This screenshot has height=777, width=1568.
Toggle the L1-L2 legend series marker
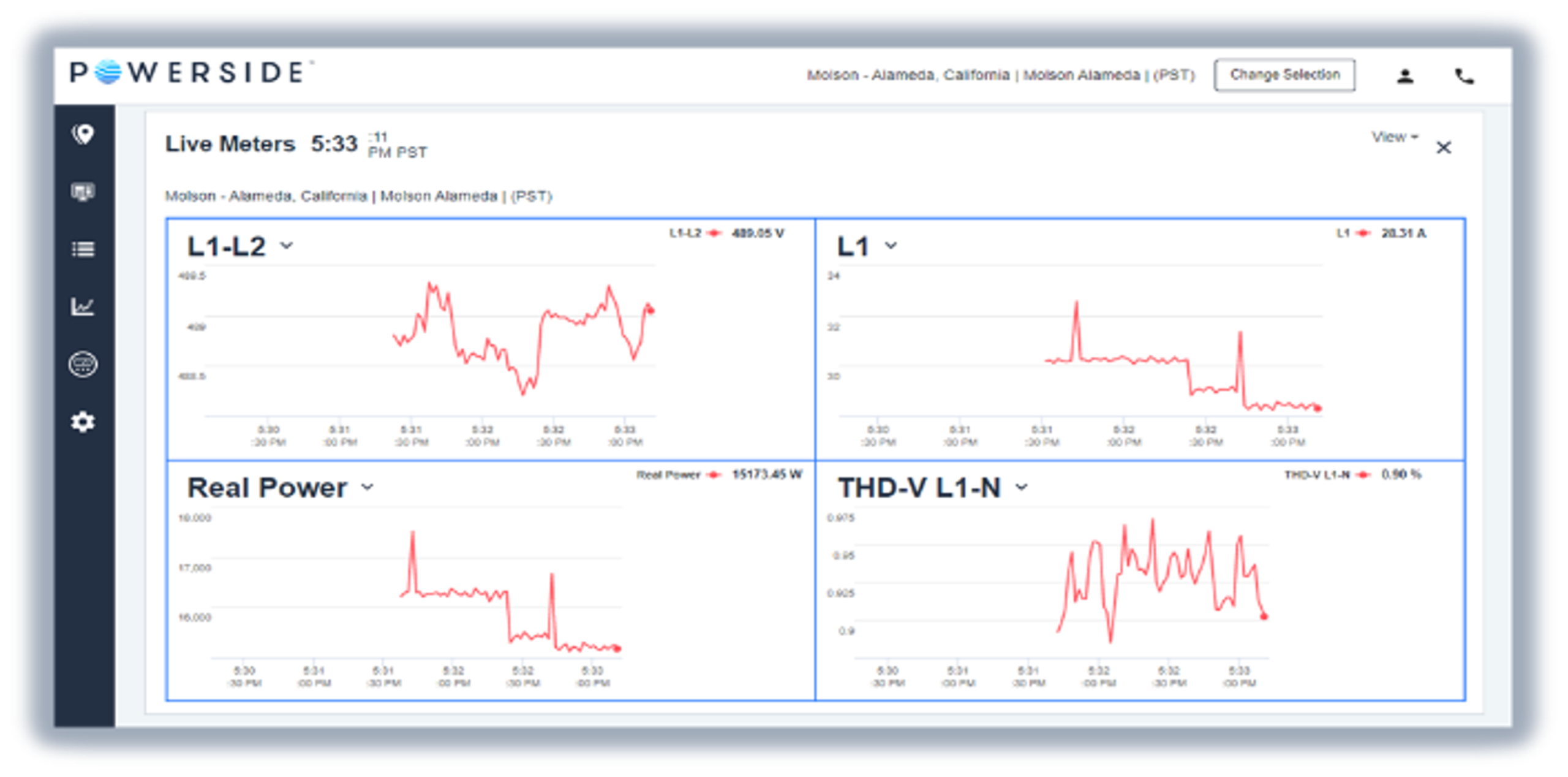tap(714, 233)
